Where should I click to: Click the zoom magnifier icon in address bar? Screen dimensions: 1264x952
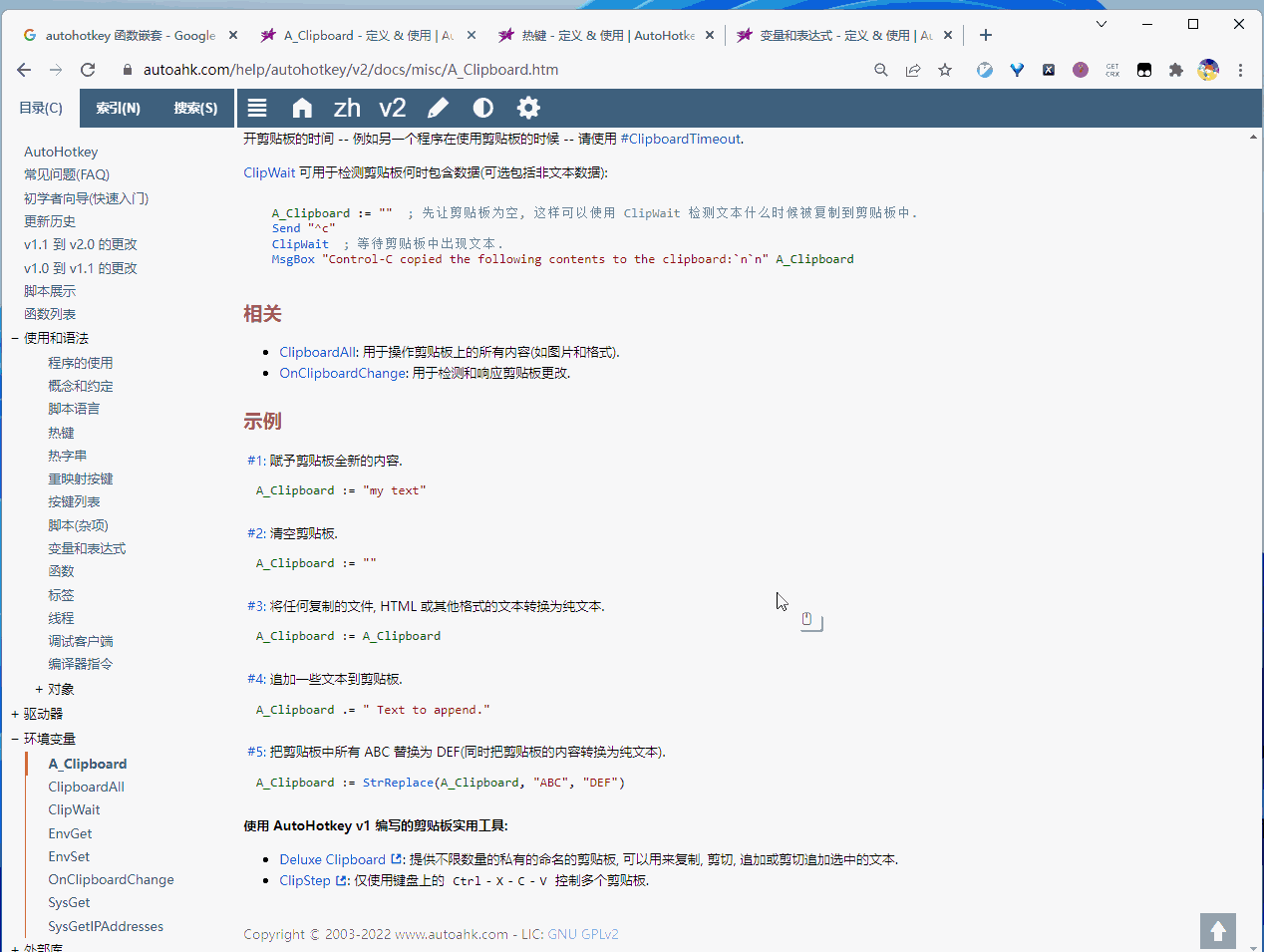[x=881, y=70]
